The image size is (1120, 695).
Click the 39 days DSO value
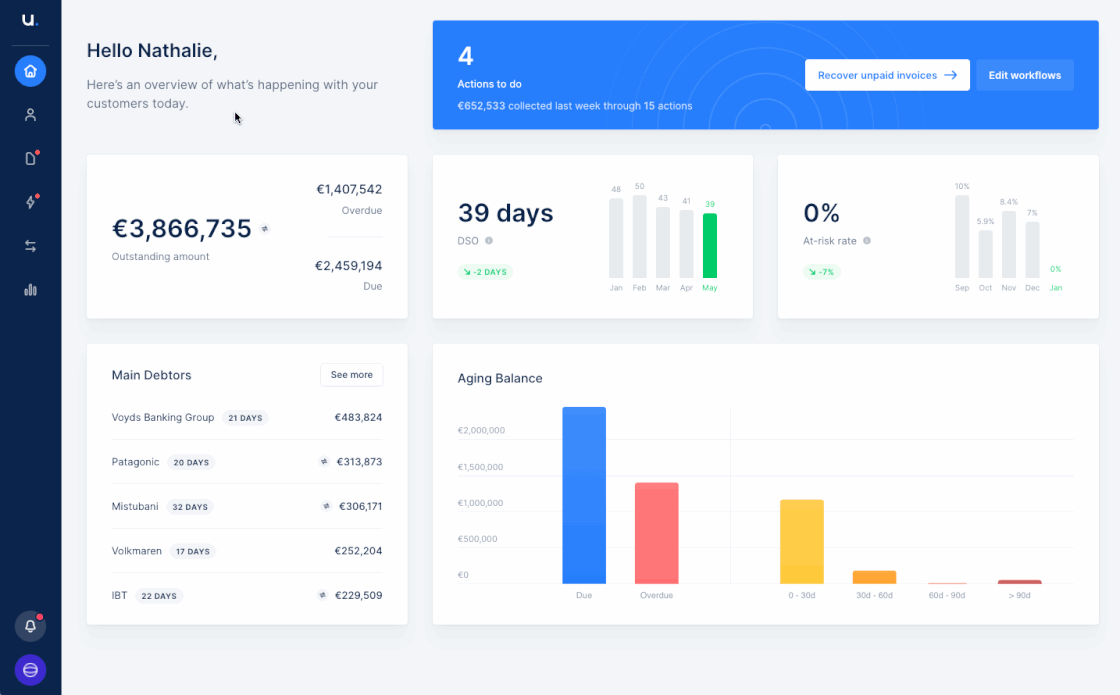tap(506, 213)
